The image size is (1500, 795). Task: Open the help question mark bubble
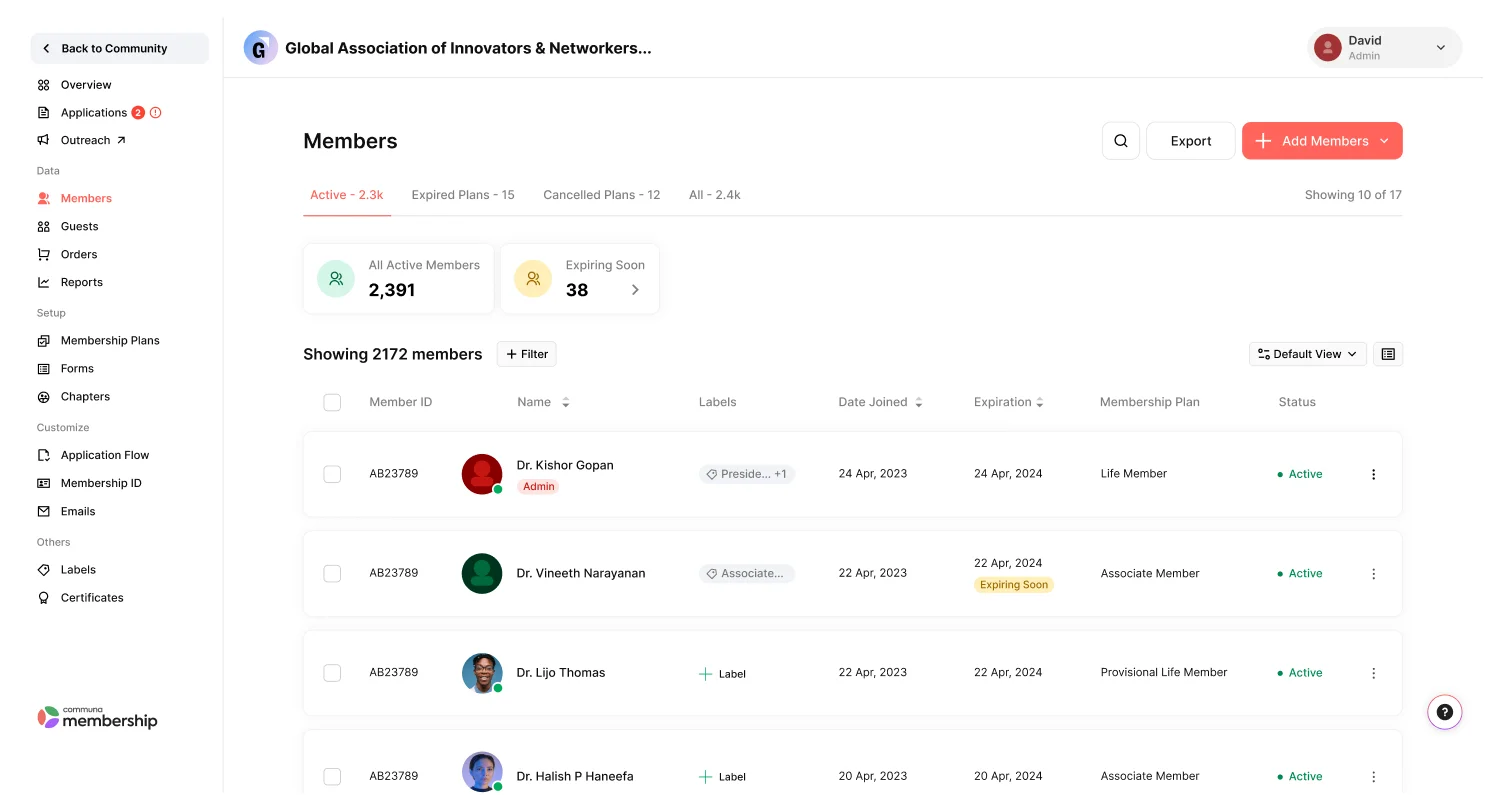tap(1444, 711)
